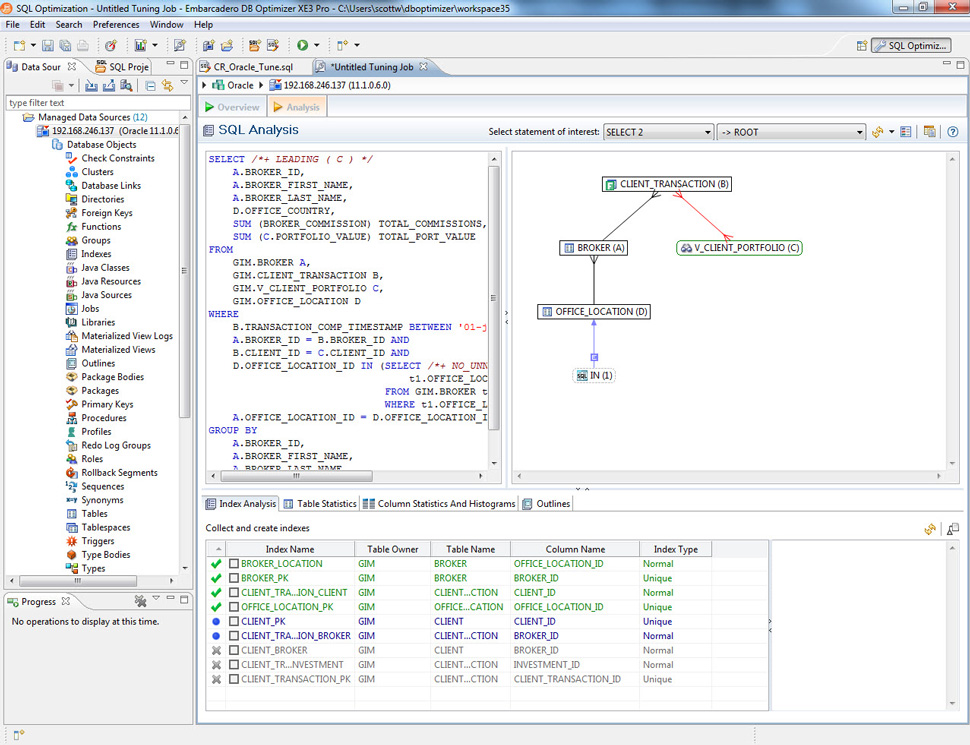Click the help question mark icon in SQL Analysis
Viewport: 970px width, 745px height.
[953, 132]
